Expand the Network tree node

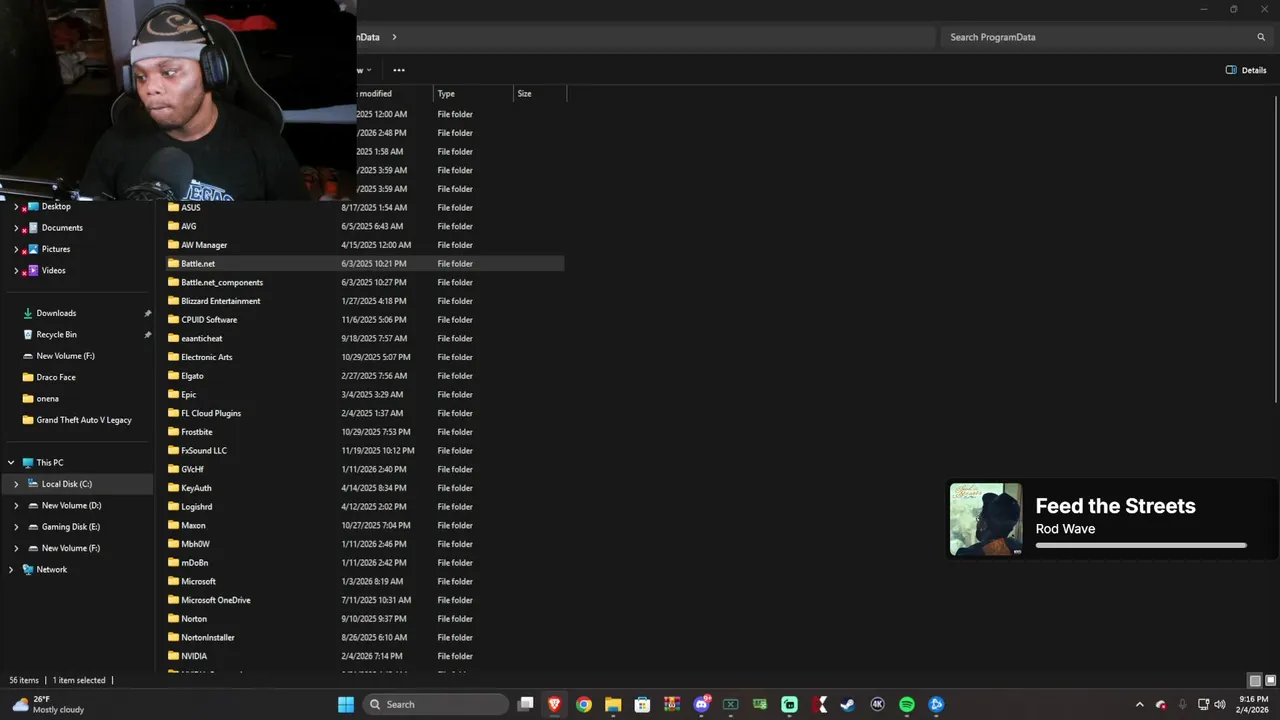click(11, 569)
